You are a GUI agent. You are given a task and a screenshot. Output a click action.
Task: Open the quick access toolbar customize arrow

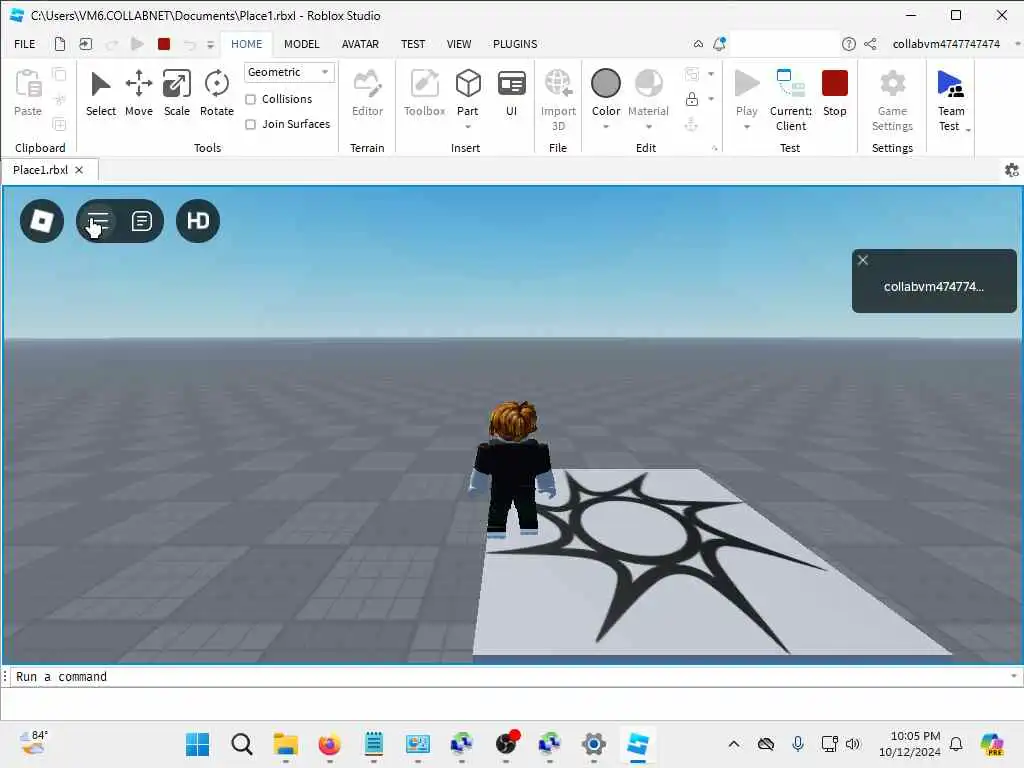click(210, 44)
